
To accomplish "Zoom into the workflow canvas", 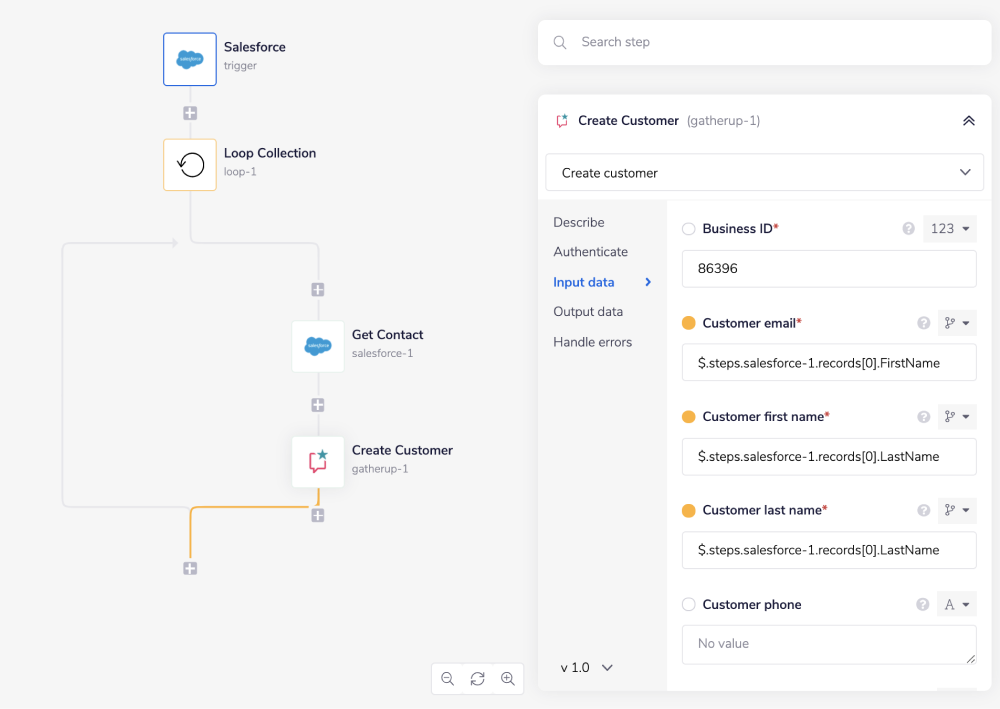I will pos(508,678).
